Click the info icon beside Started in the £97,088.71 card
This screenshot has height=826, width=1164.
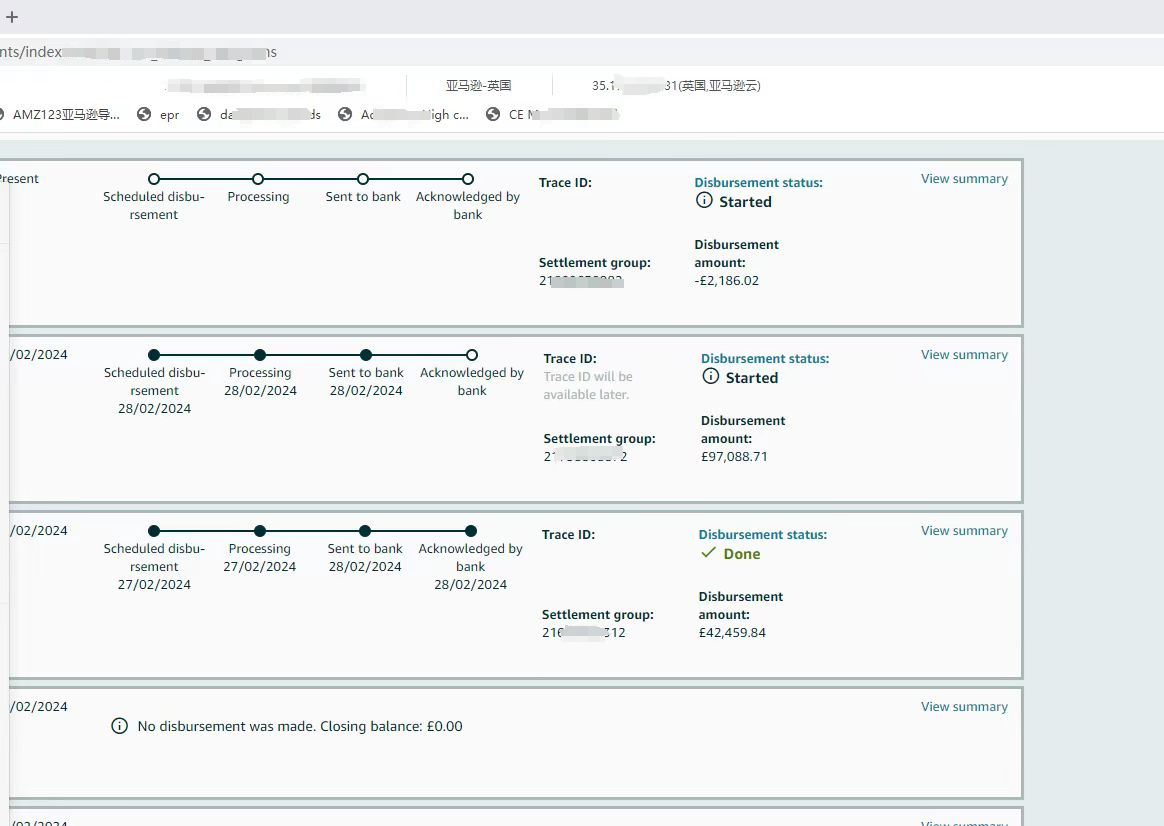tap(710, 376)
